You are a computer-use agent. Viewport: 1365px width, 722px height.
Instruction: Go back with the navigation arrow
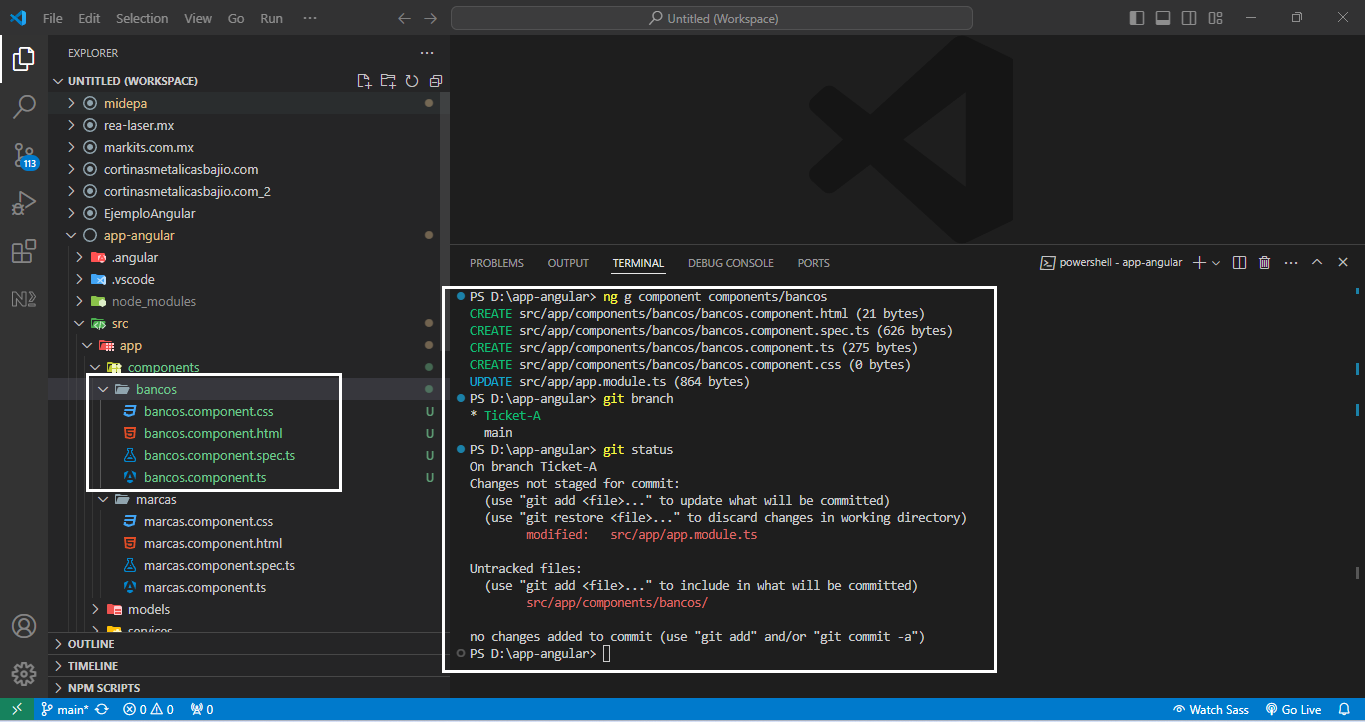coord(404,18)
